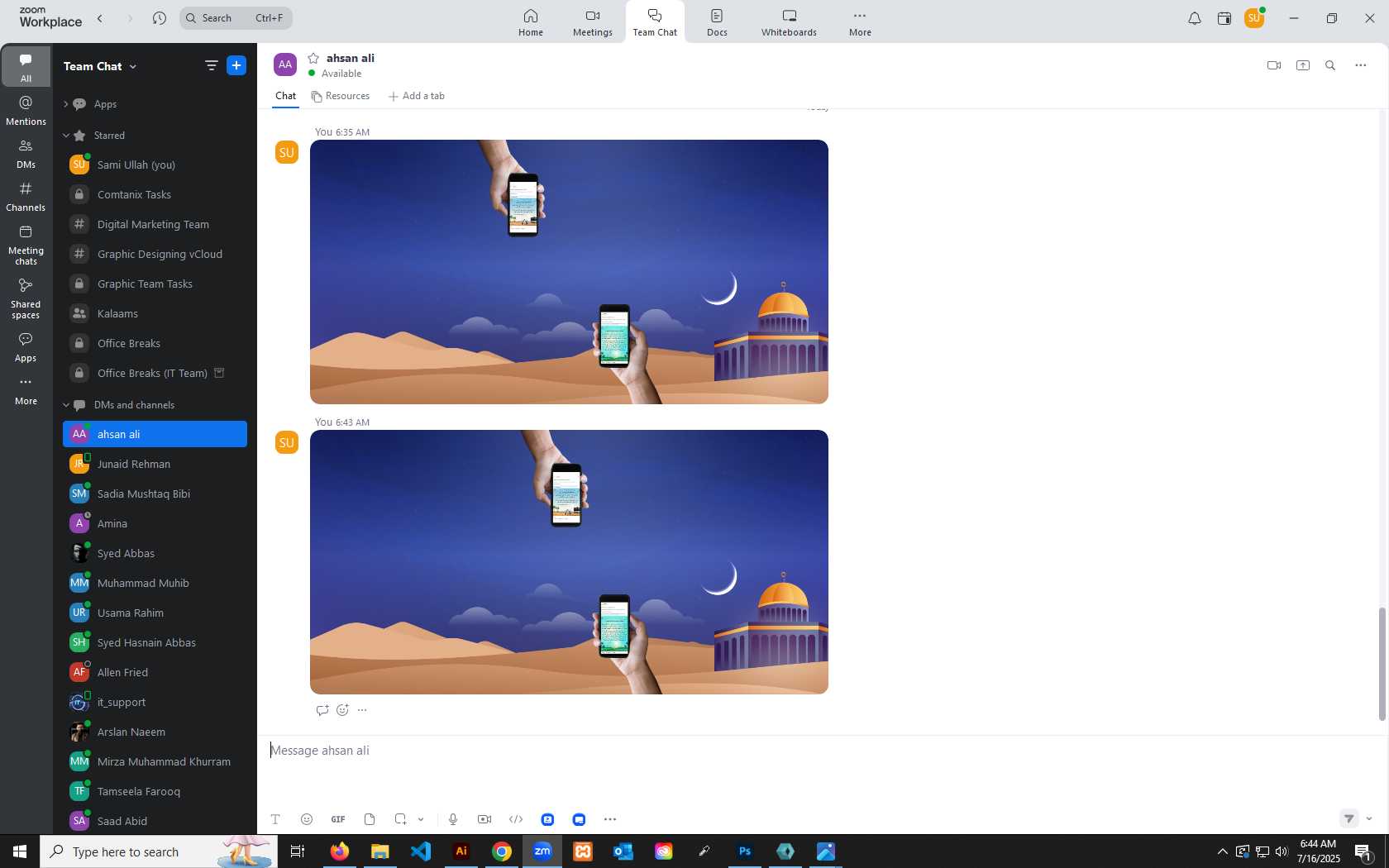Open Visual Studio Code from taskbar

click(421, 851)
